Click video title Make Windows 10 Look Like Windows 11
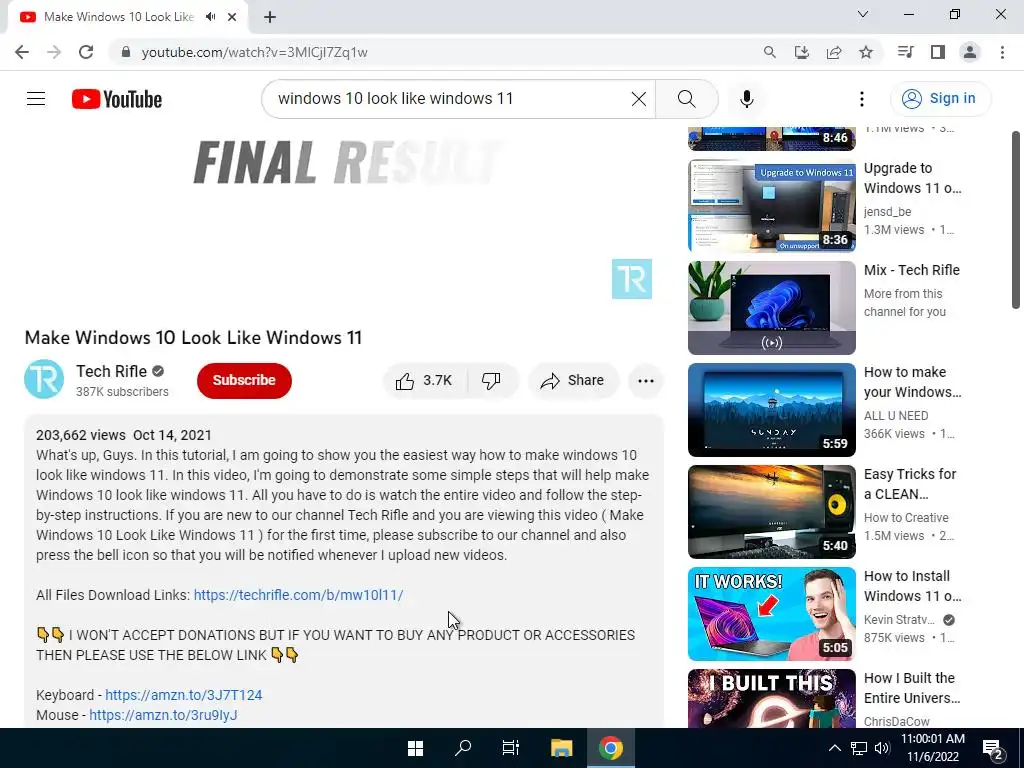This screenshot has height=768, width=1024. point(193,338)
